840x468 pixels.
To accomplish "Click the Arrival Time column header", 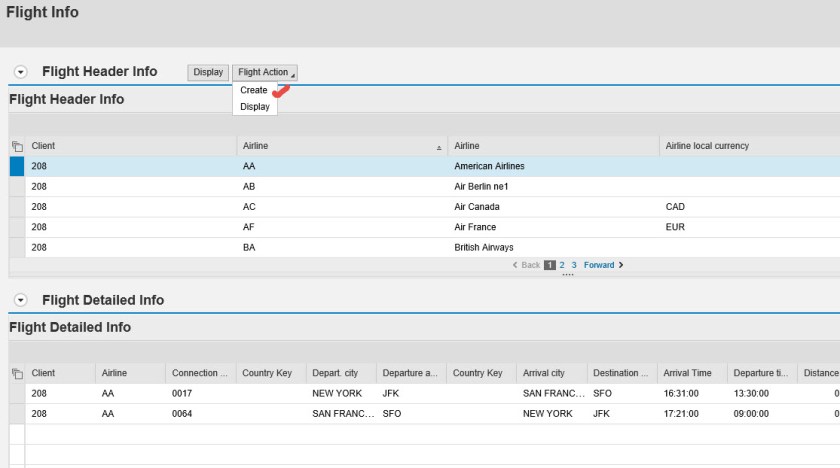I will [688, 373].
